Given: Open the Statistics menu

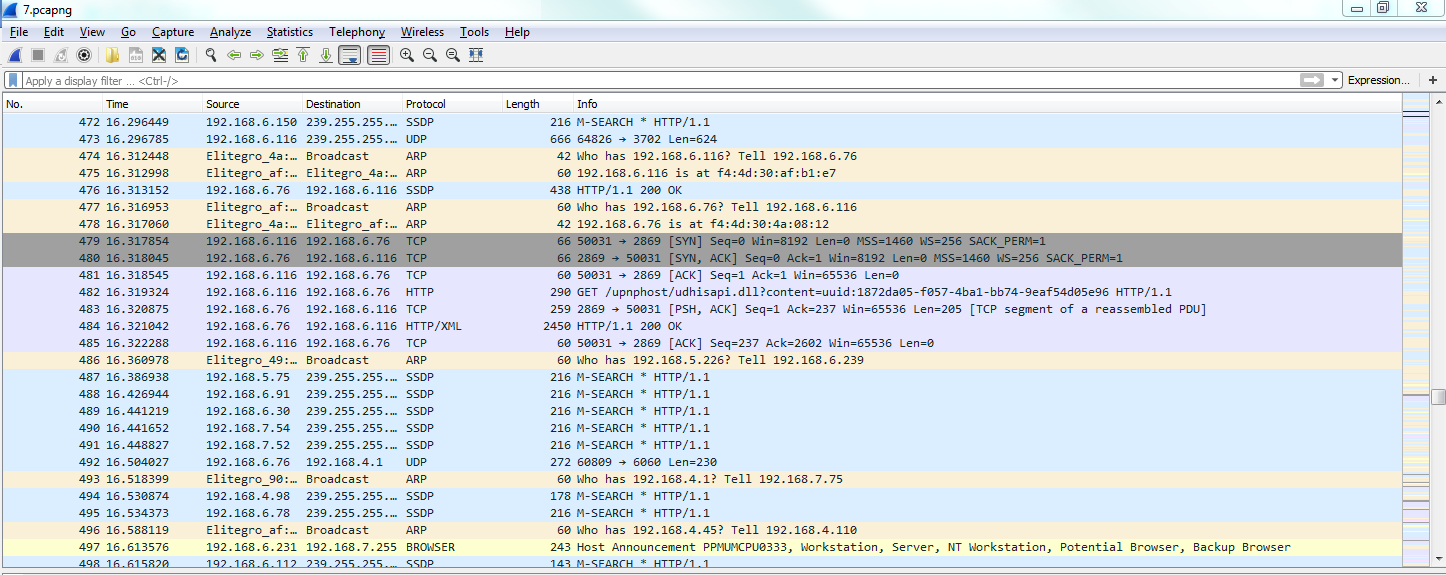Looking at the screenshot, I should [289, 32].
